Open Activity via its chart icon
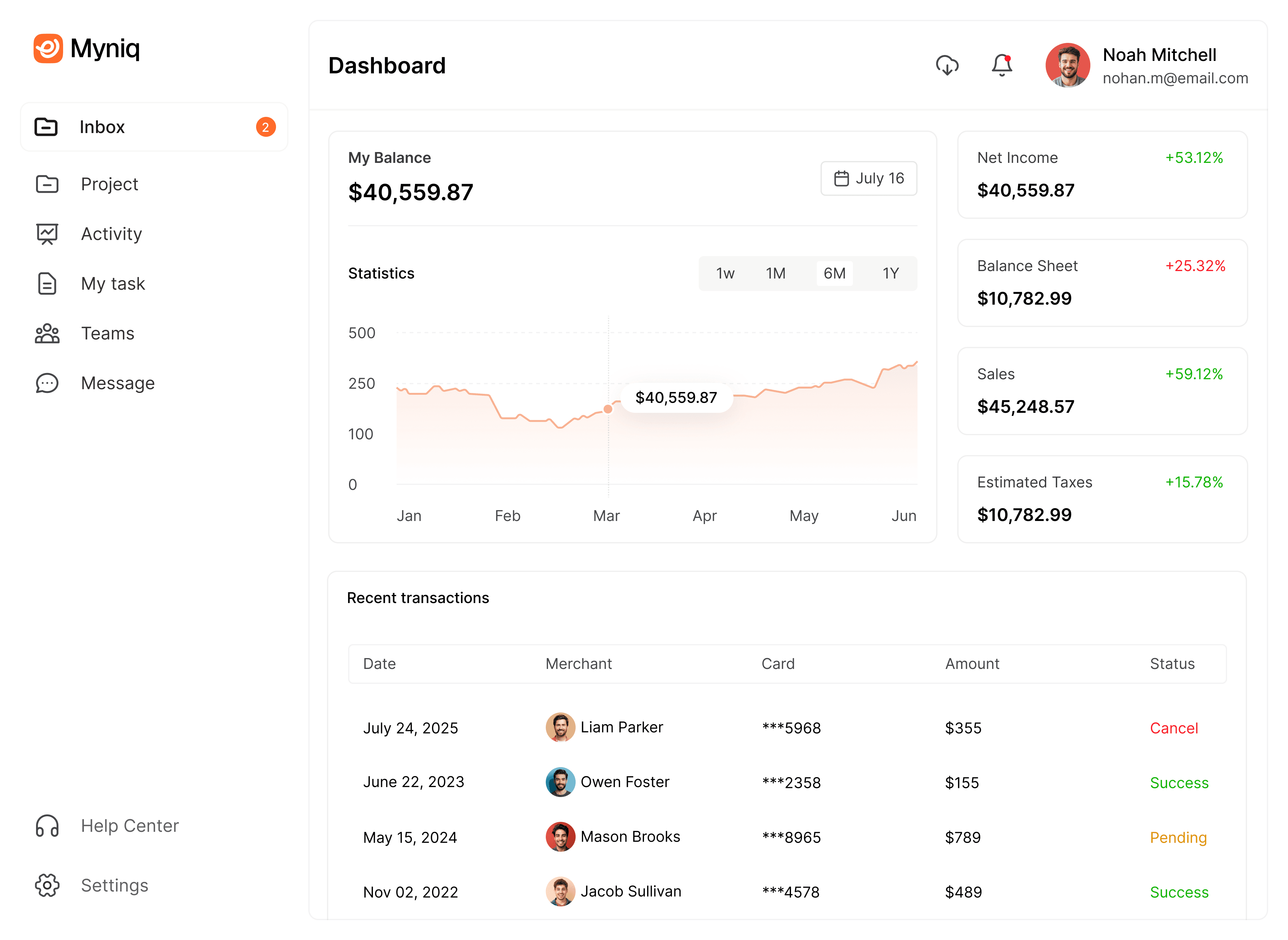Viewport: 1288px width, 940px height. 47,234
